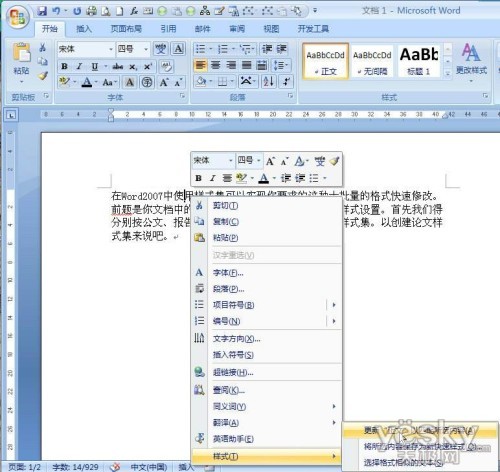Image resolution: width=500 pixels, height=472 pixels.
Task: Click the Grow Font icon in mini toolbar
Action: point(270,161)
